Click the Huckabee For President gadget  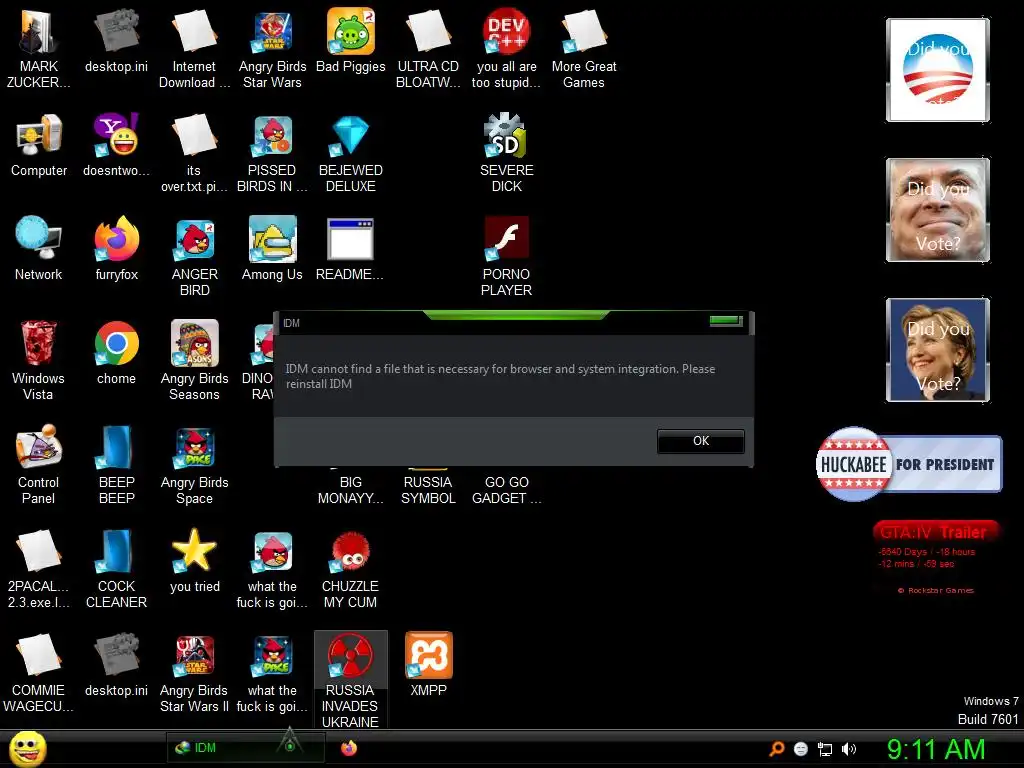click(x=908, y=464)
